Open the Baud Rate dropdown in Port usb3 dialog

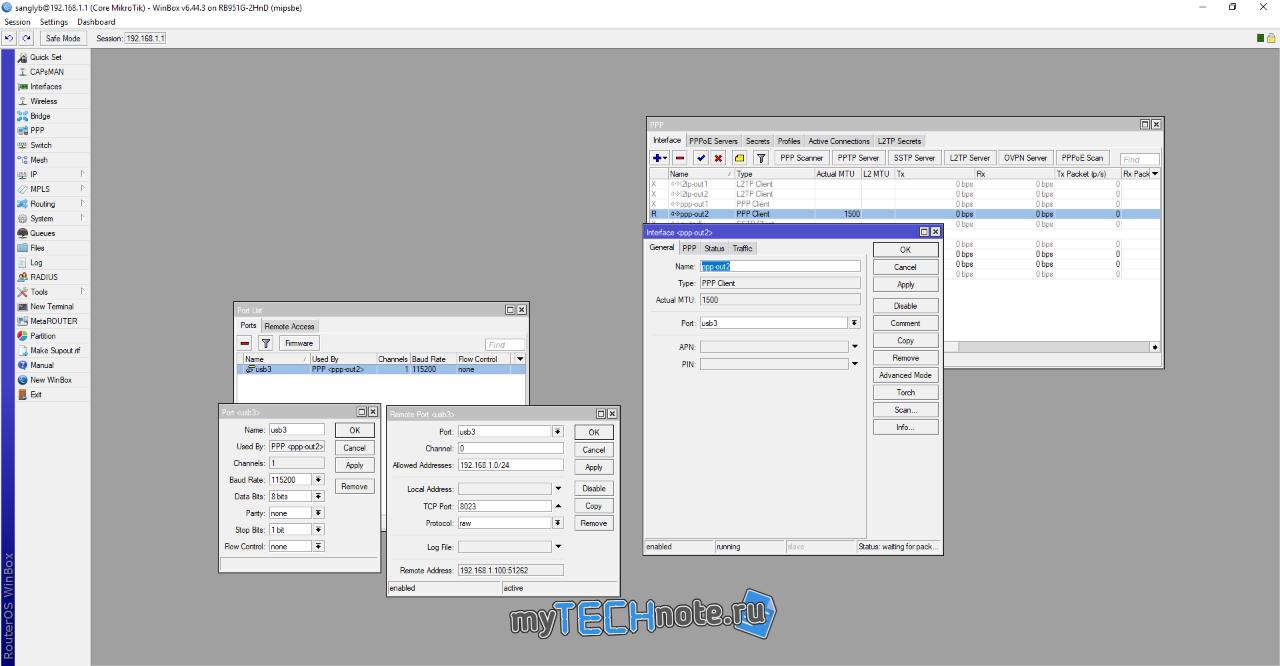(x=318, y=480)
